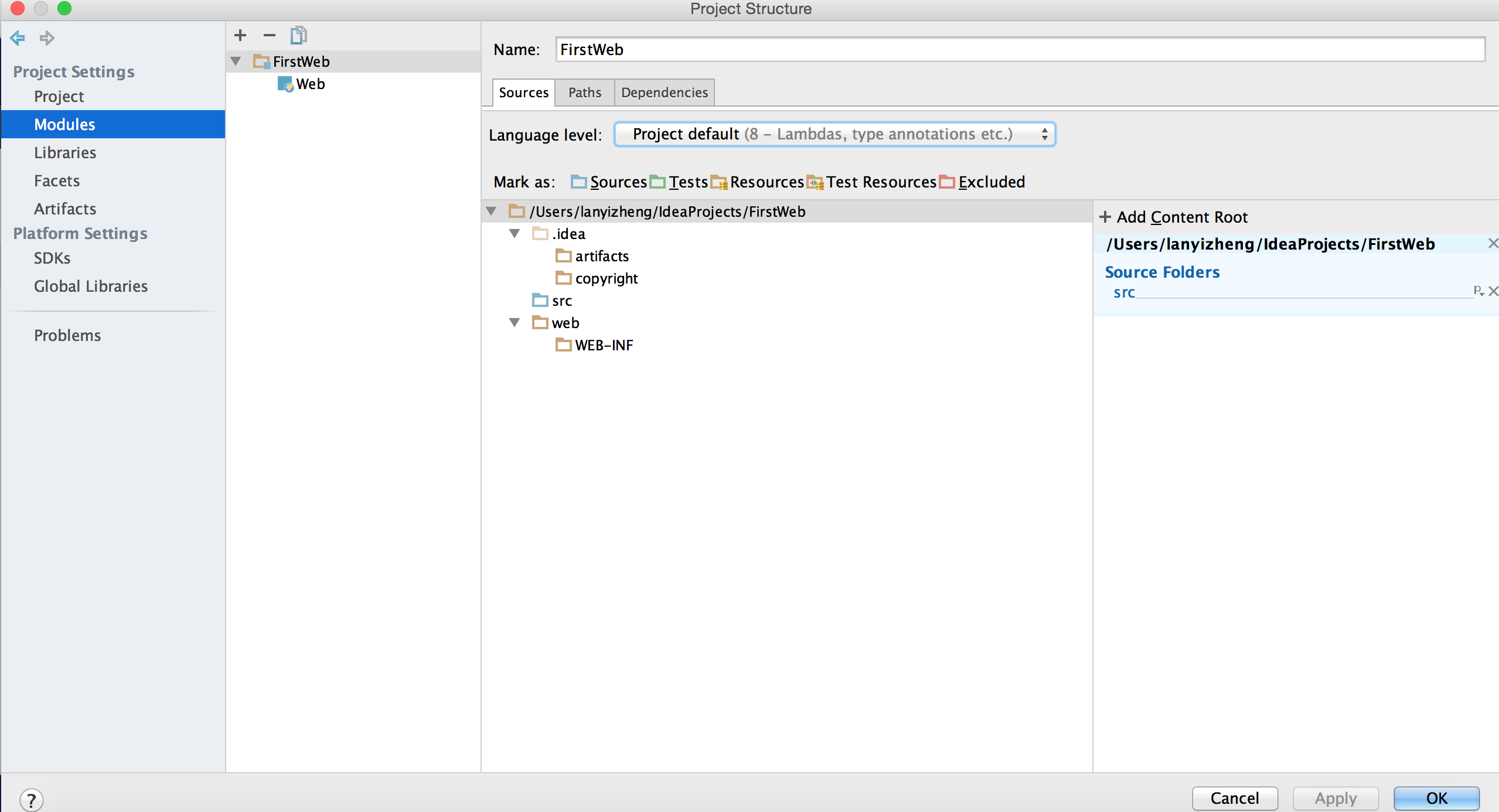Switch to the Sources tab

click(524, 93)
